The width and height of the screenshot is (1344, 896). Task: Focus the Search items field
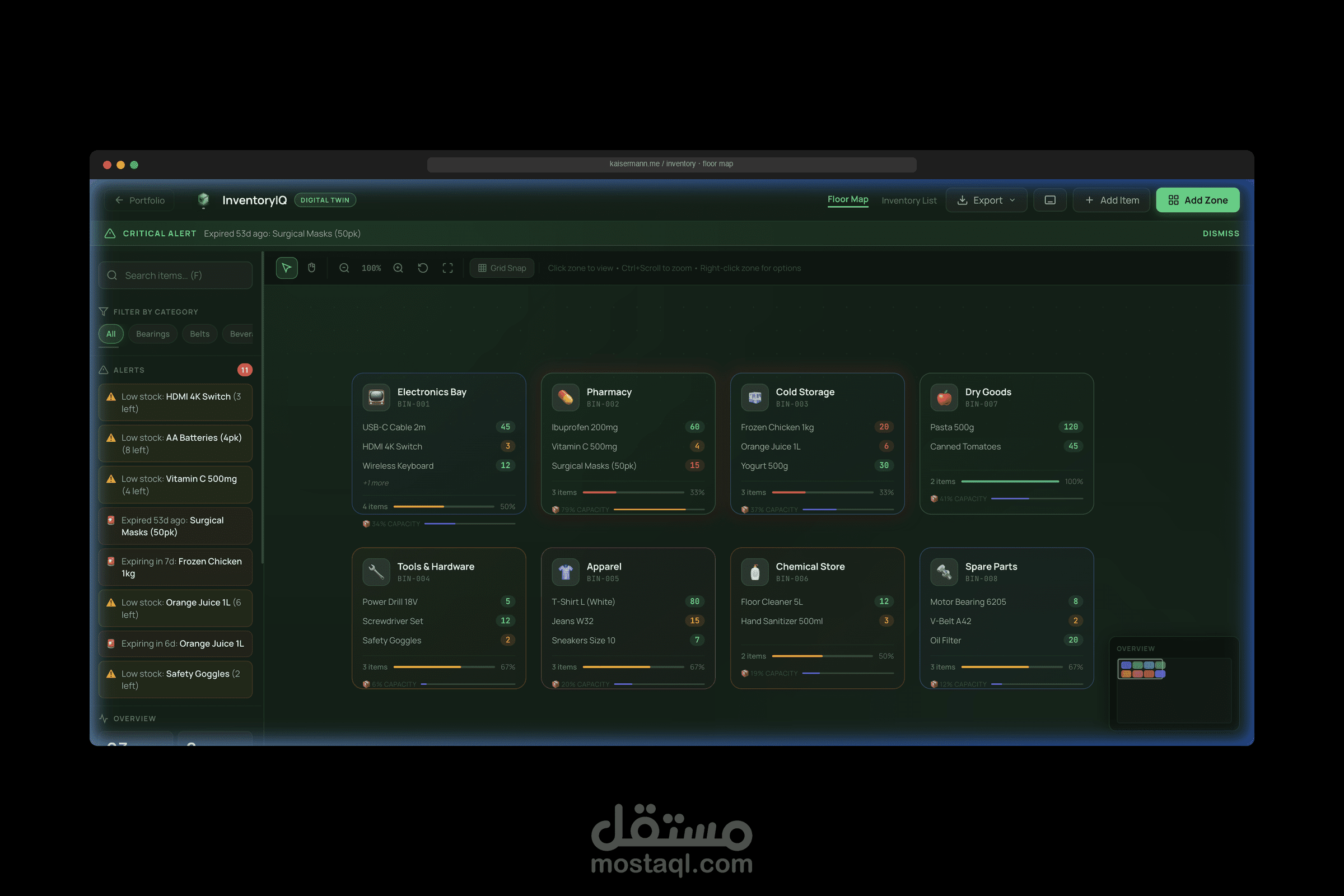coord(176,276)
